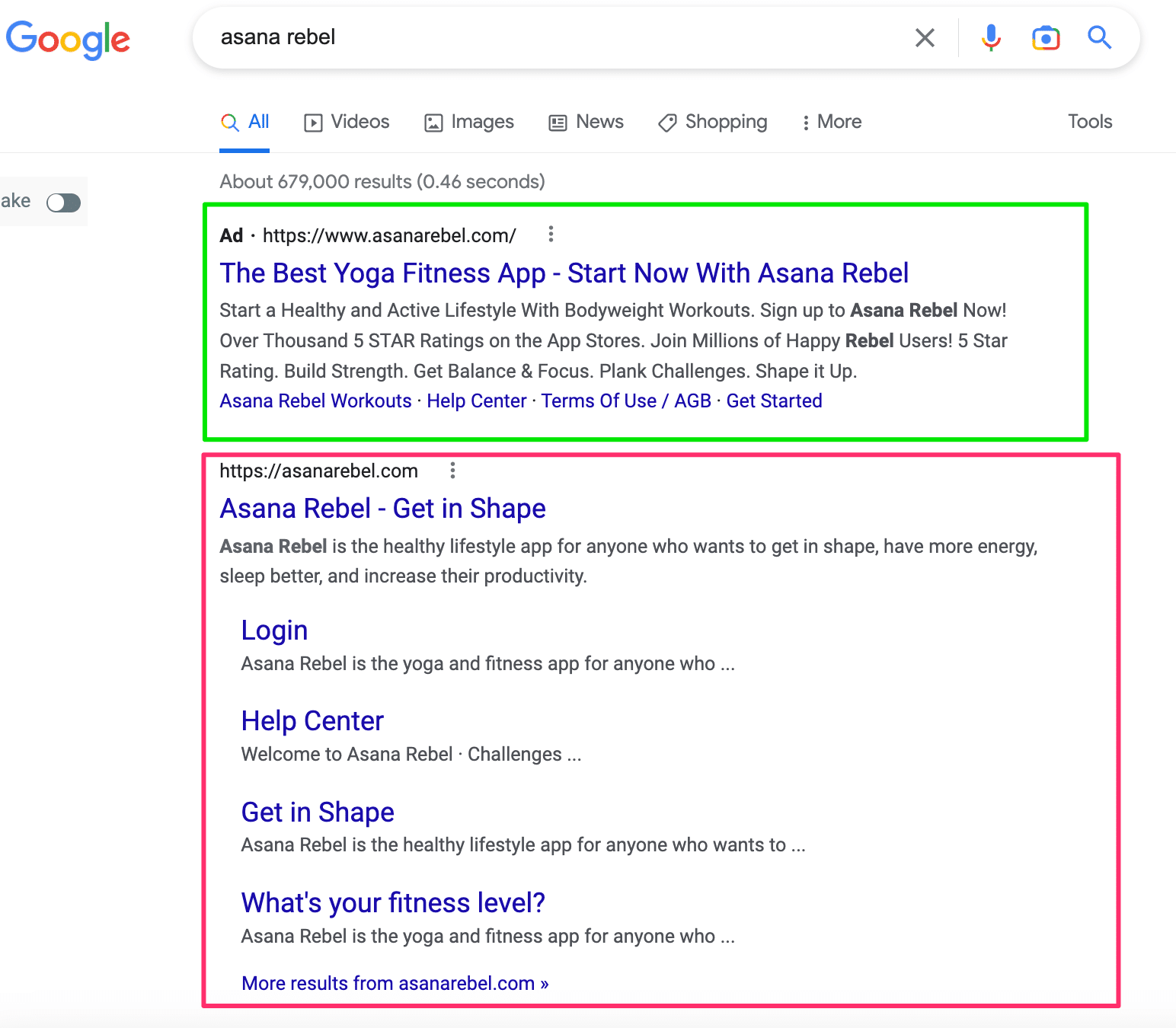The height and width of the screenshot is (1028, 1176).
Task: Clear the search query with the X icon
Action: coord(925,37)
